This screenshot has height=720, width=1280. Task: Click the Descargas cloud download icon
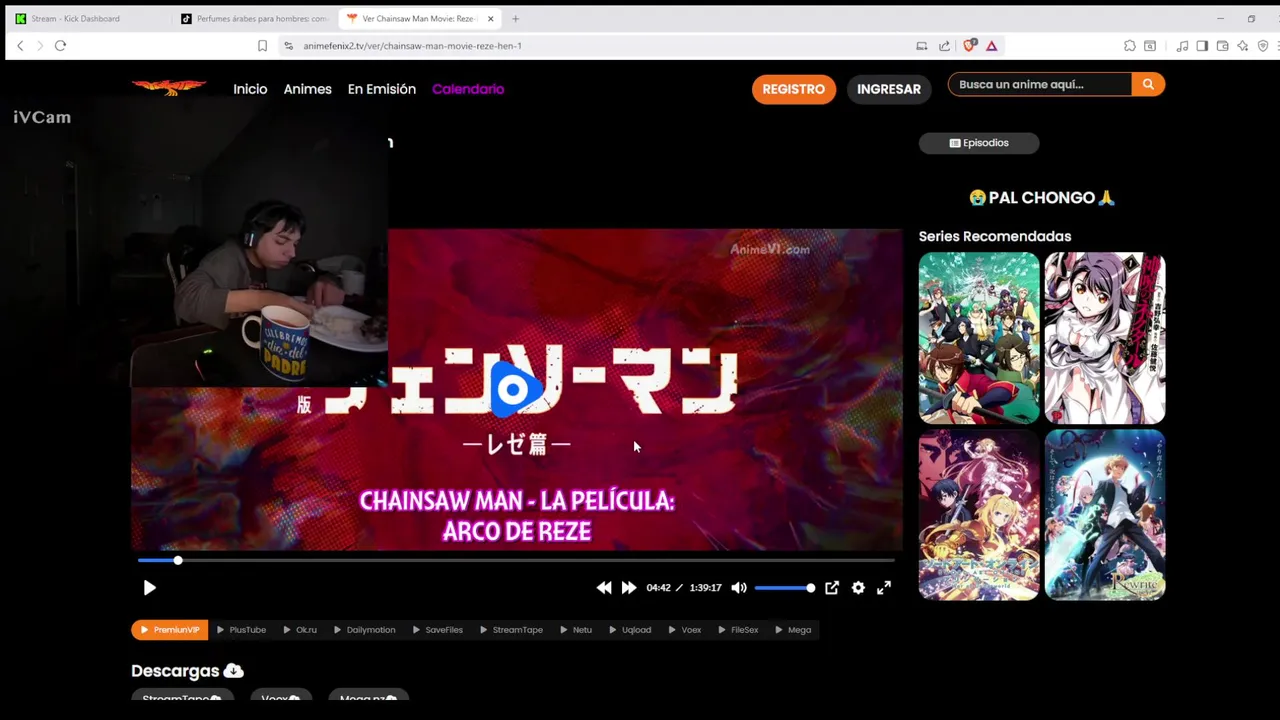click(x=233, y=671)
